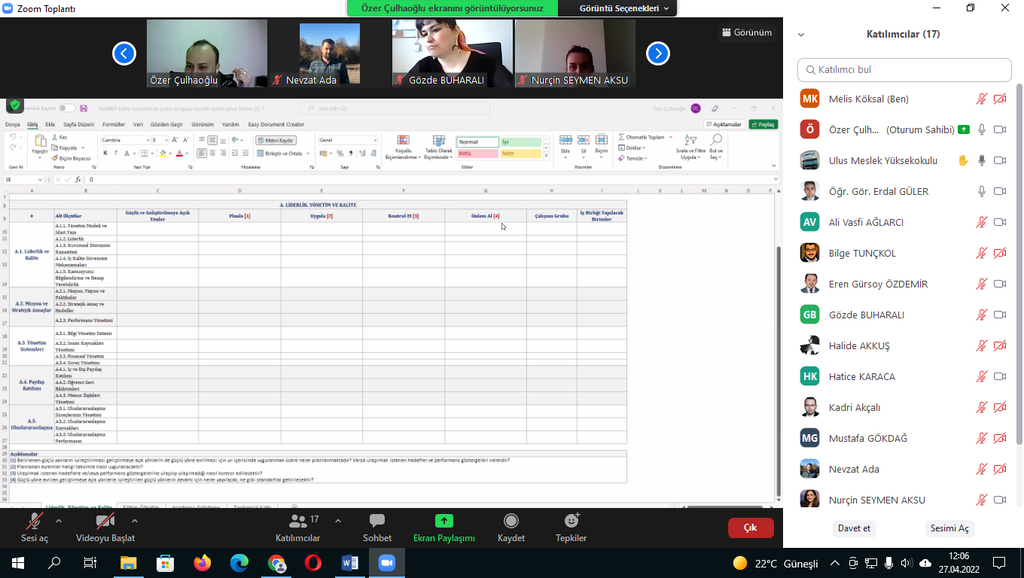Turn on camera with Videoyu Başlat

105,521
